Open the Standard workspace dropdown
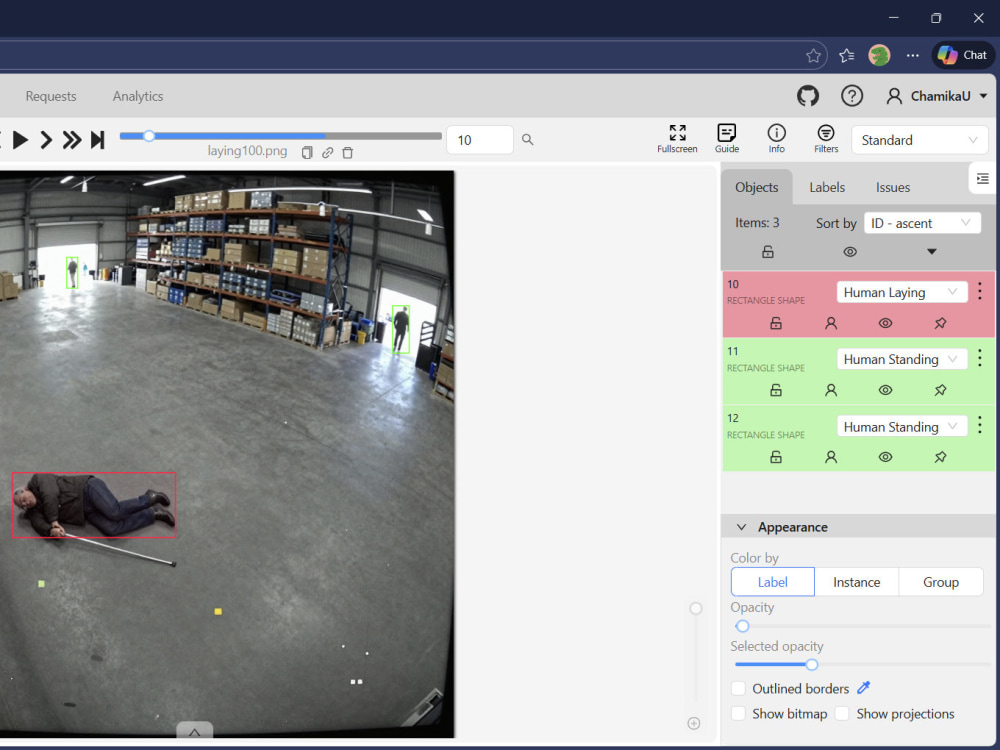Screen dimensions: 1000x750 [919, 140]
